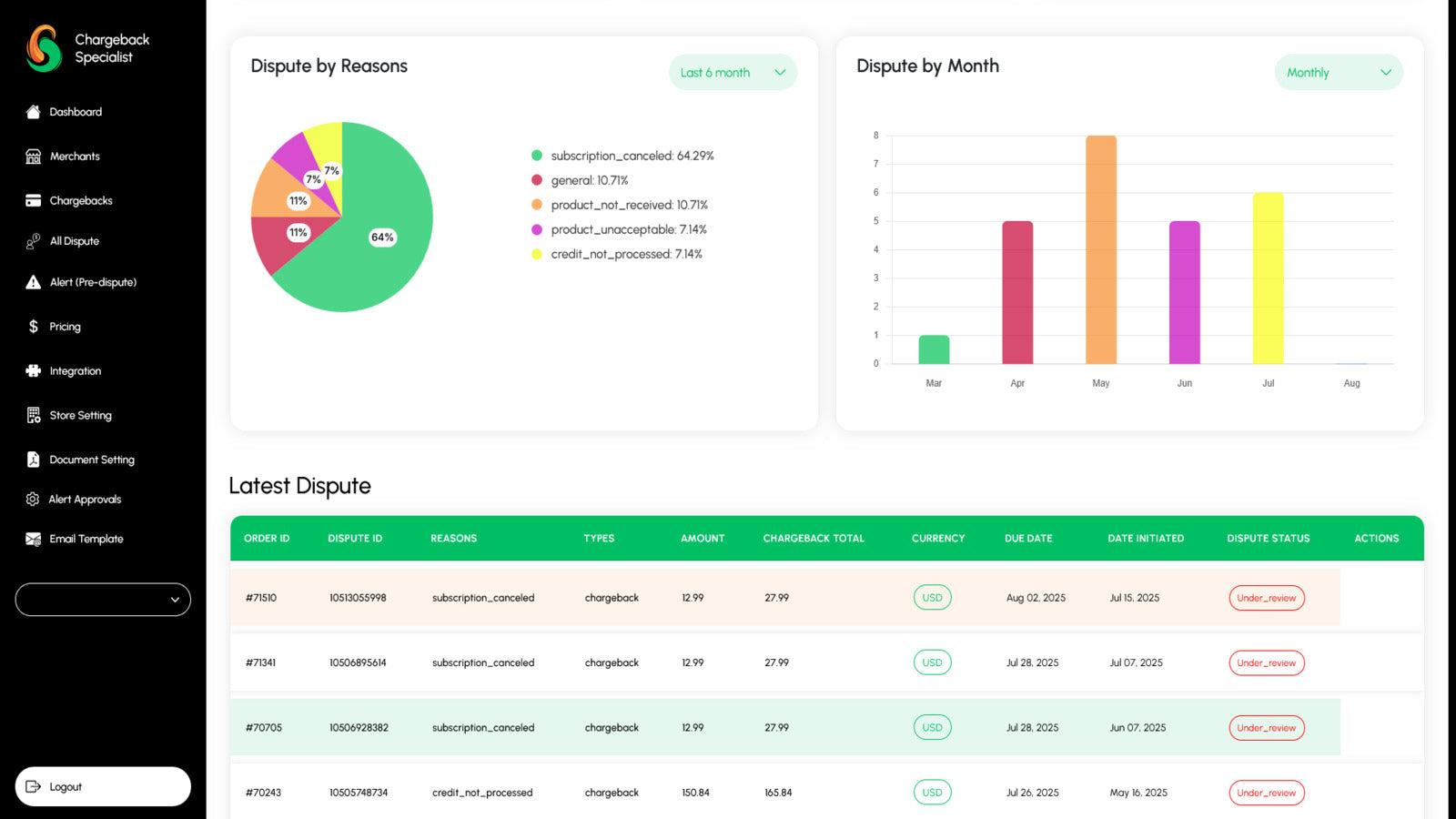Click the Pricing dollar sign icon
Image resolution: width=1456 pixels, height=819 pixels.
tap(34, 327)
